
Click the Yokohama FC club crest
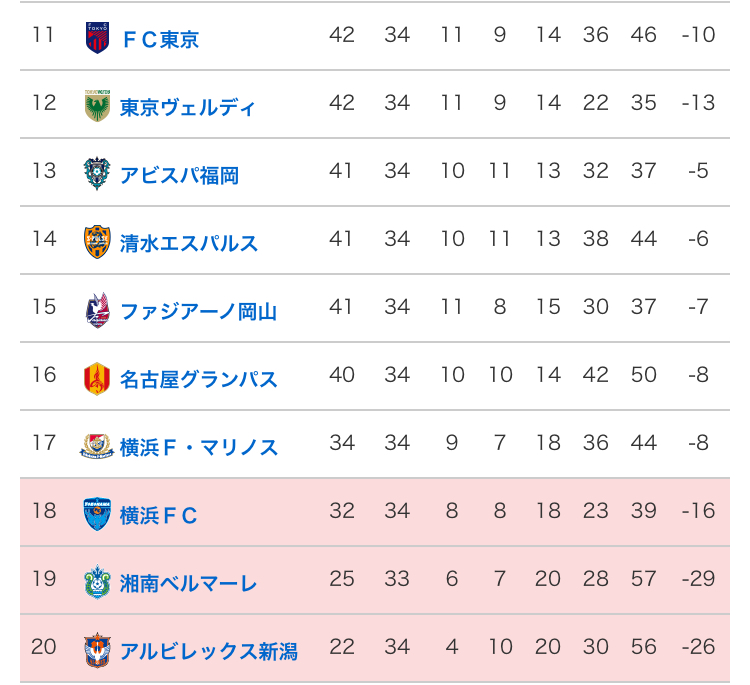(x=97, y=514)
